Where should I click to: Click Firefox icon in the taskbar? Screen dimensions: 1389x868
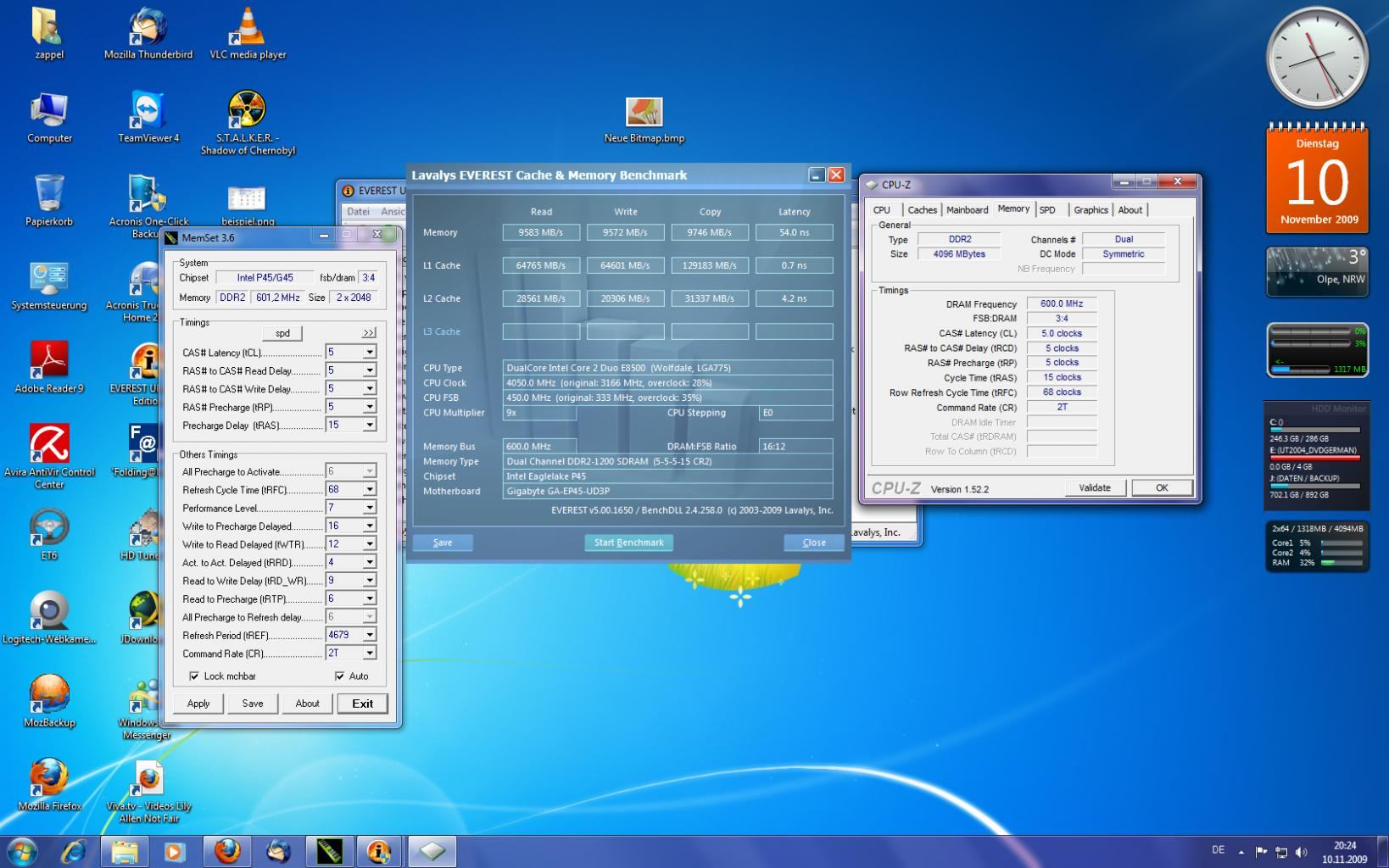tap(226, 851)
